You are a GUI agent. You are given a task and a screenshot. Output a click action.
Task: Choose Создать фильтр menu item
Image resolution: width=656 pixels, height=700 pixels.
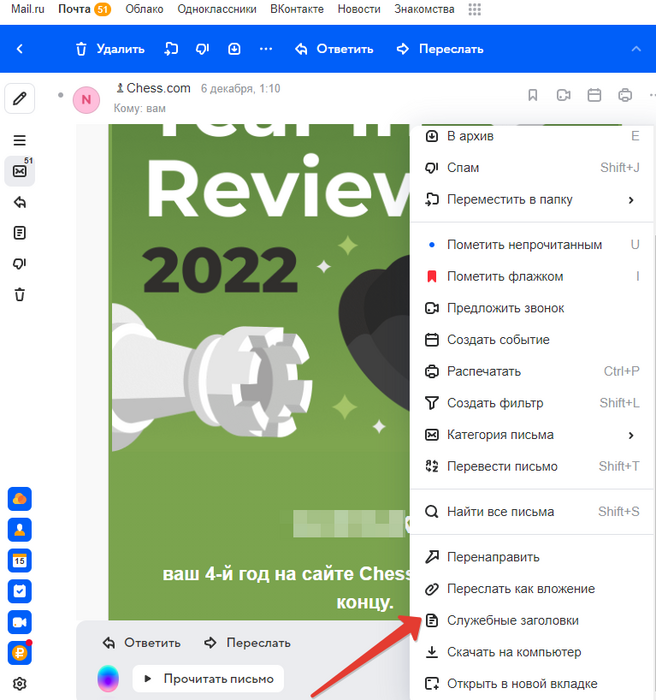[x=532, y=403]
